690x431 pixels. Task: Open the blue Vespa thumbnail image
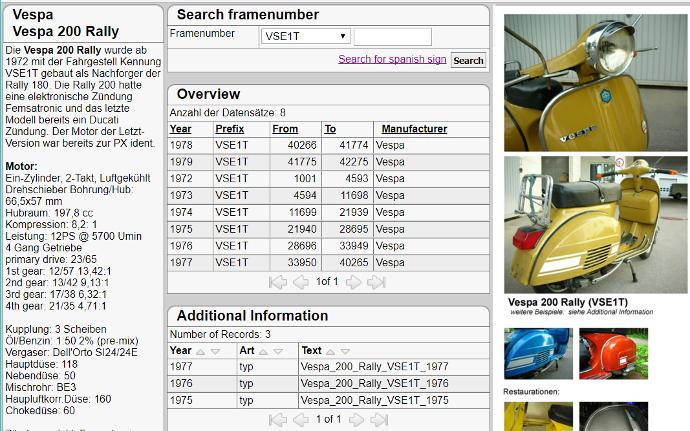click(x=537, y=353)
